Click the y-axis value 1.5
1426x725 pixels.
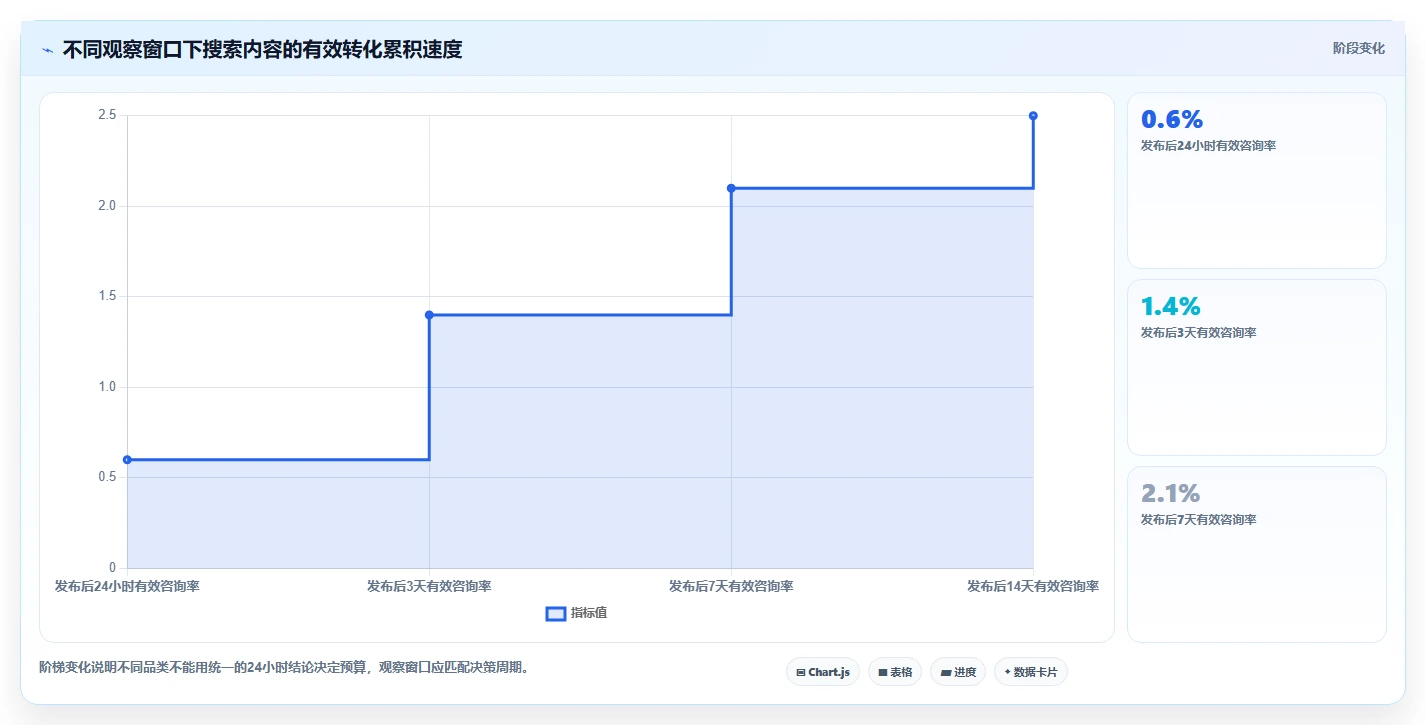pos(107,297)
